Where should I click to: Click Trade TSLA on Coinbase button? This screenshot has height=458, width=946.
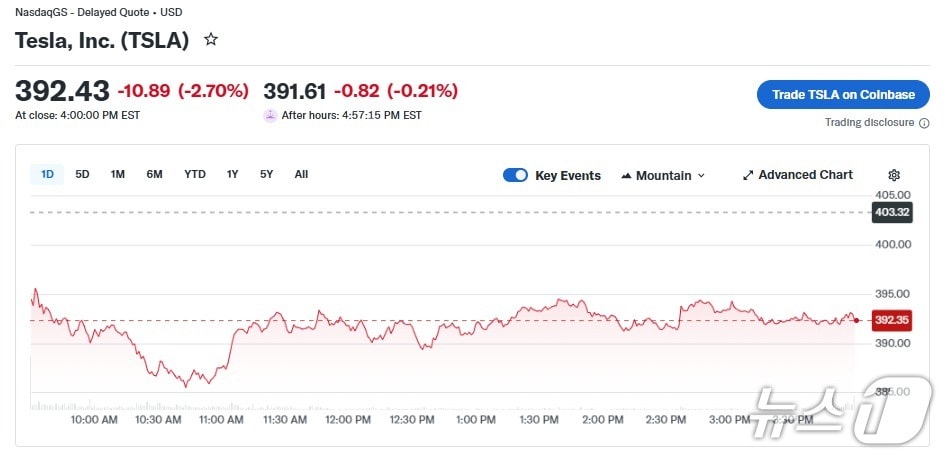(843, 95)
